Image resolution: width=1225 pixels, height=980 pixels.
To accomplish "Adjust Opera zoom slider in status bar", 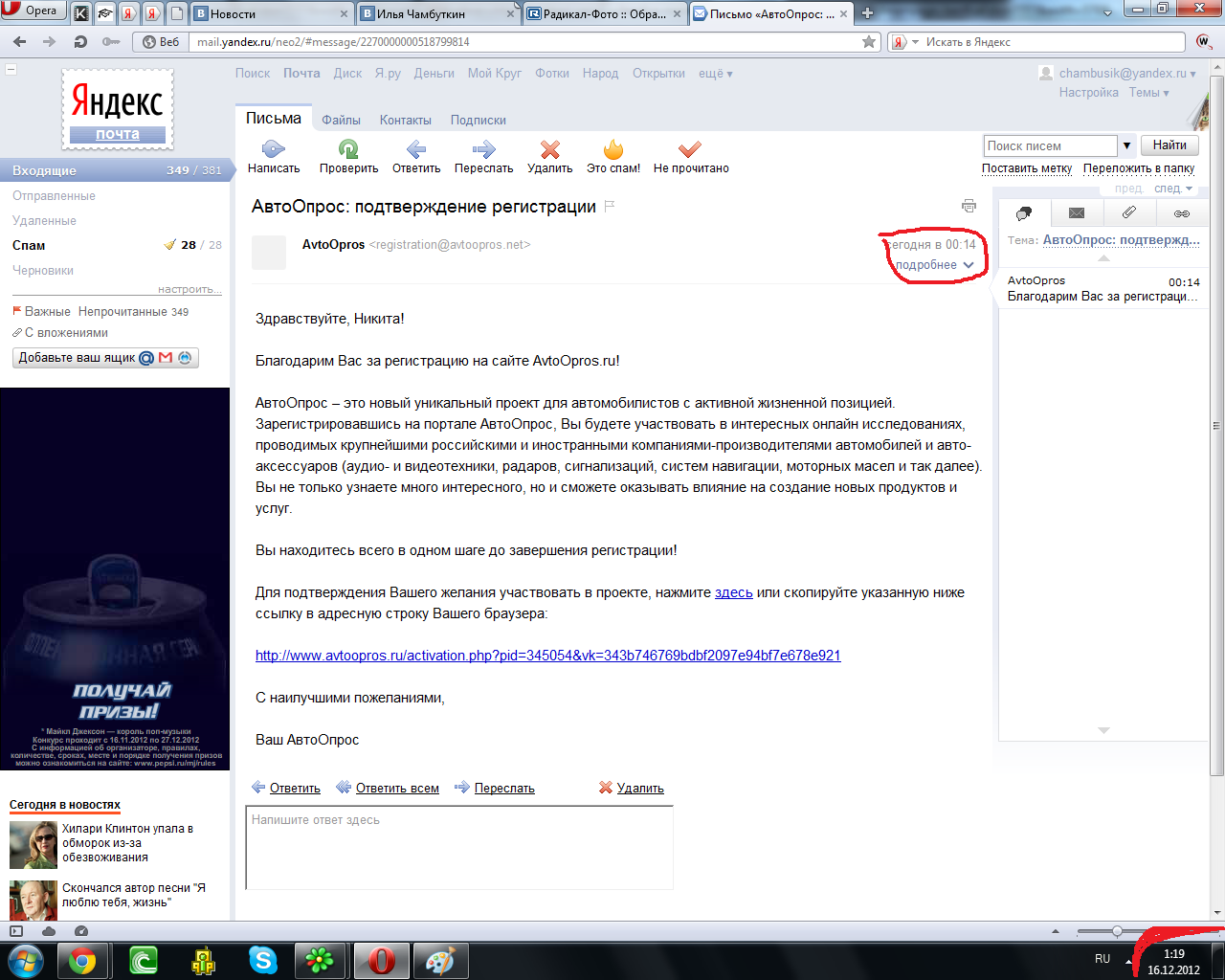I will click(1117, 931).
